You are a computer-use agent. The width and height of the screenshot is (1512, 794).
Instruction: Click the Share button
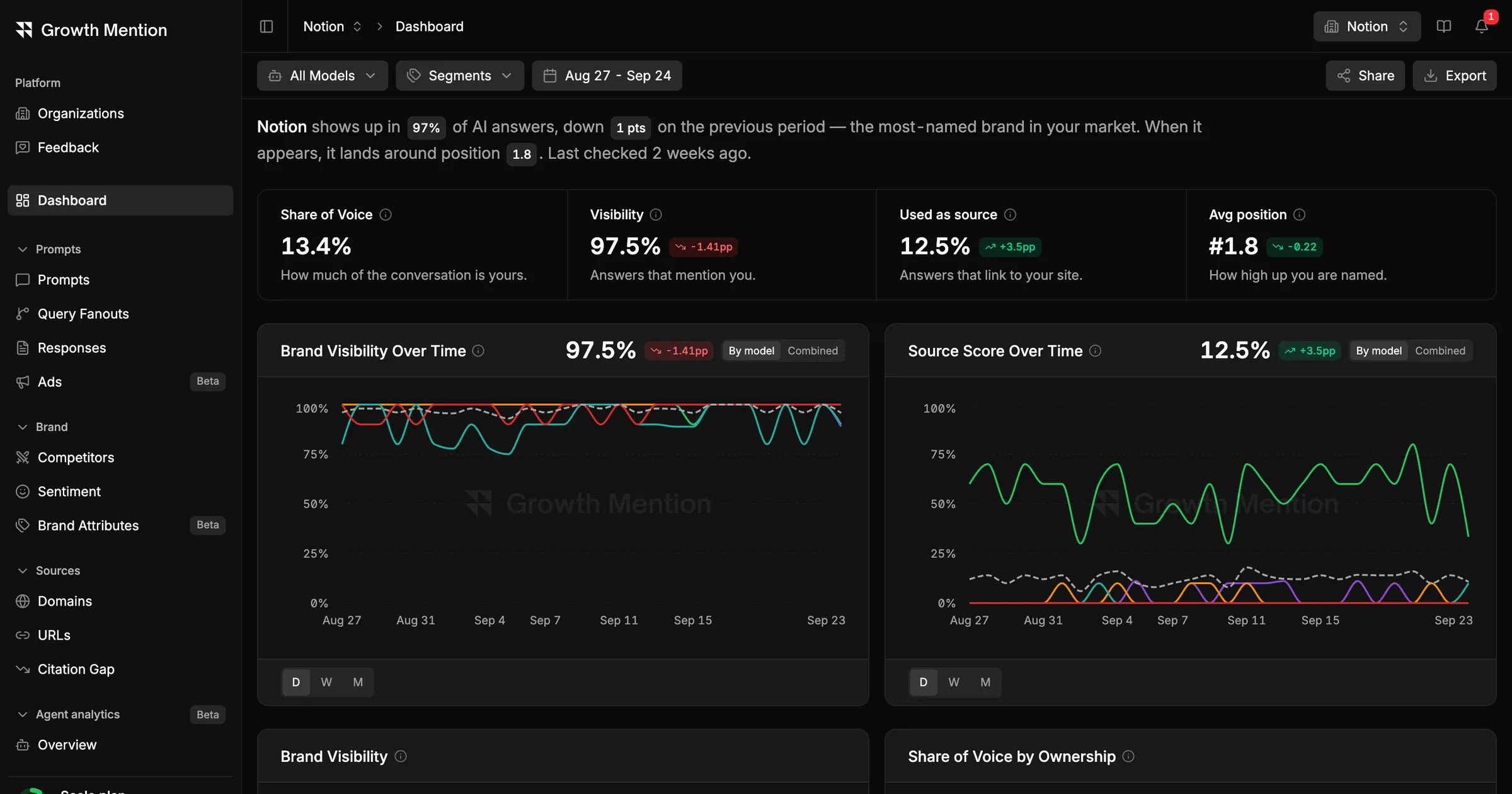(x=1365, y=76)
